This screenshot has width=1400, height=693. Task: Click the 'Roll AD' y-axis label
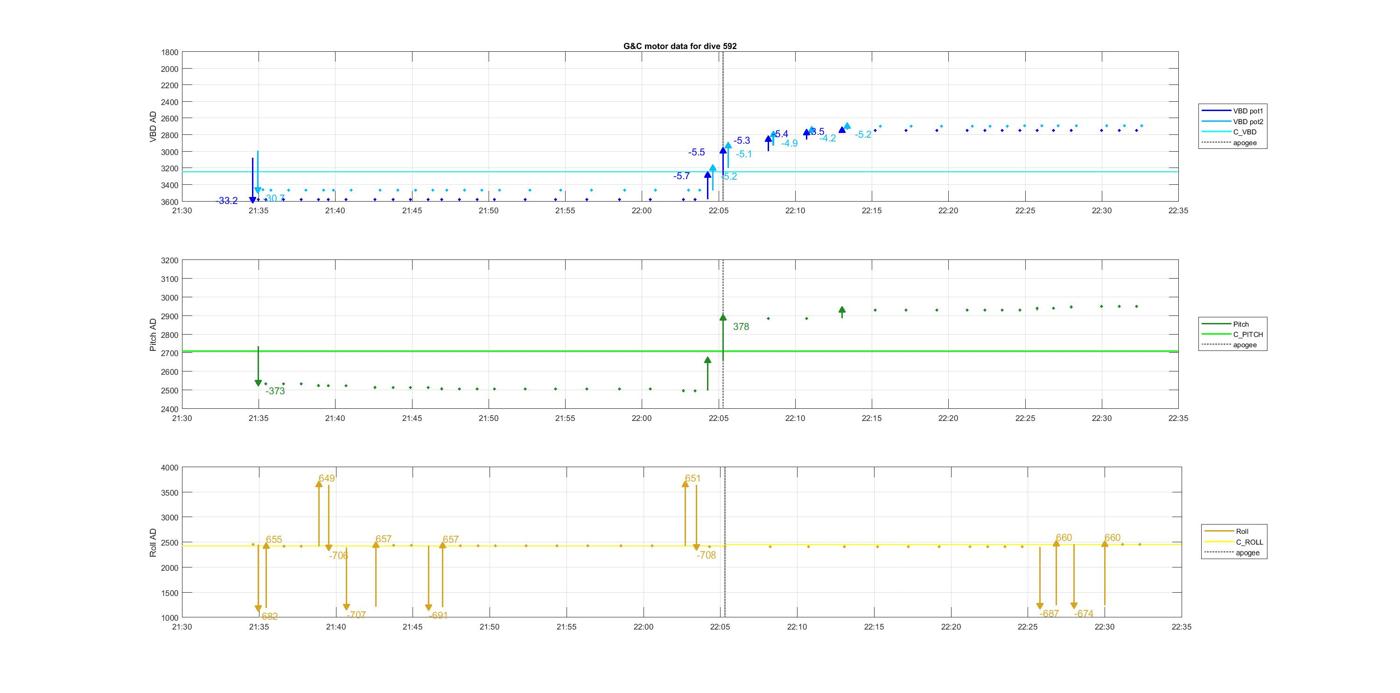tap(154, 542)
